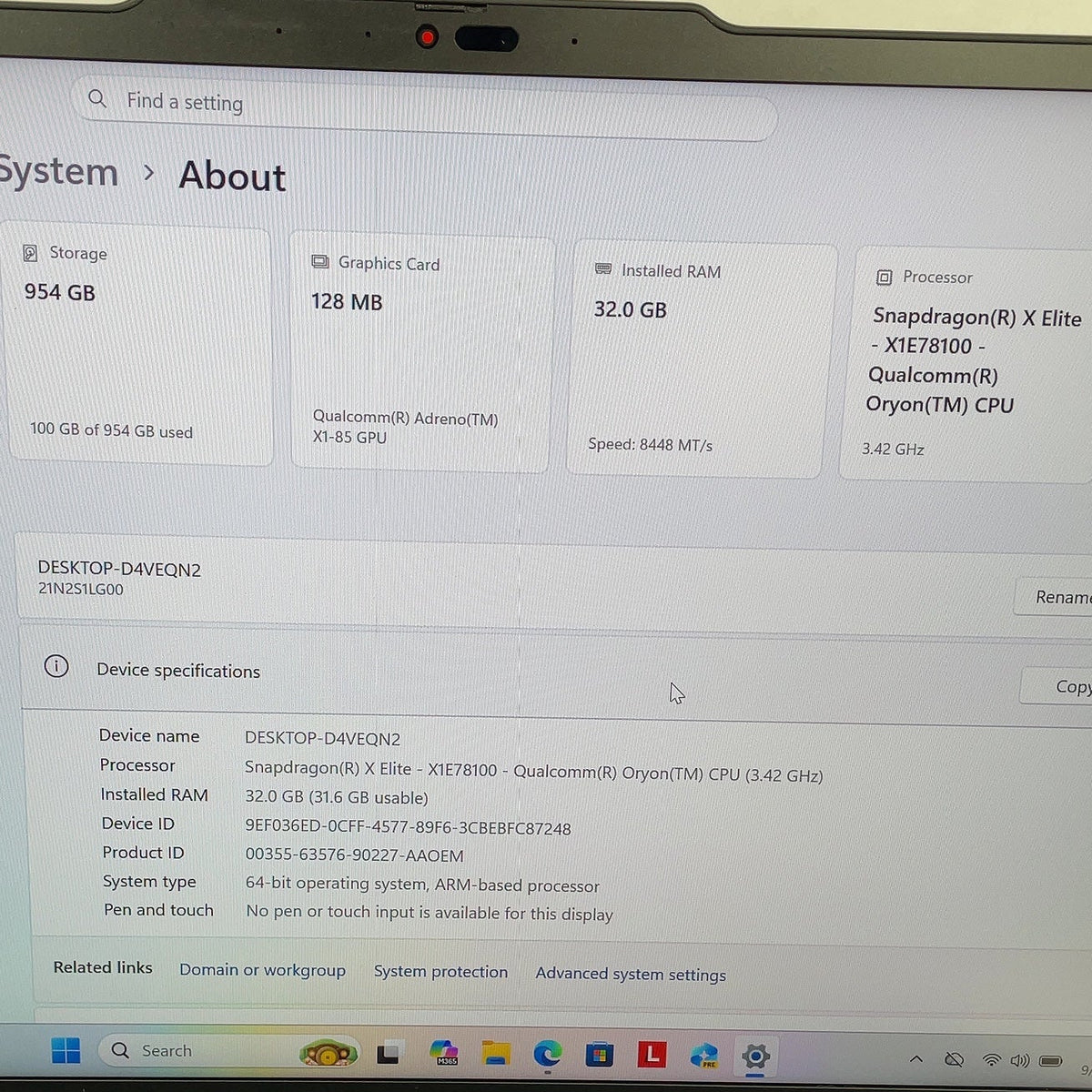1092x1092 pixels.
Task: Click the Speed: 8448 MT/s text
Action: point(650,444)
